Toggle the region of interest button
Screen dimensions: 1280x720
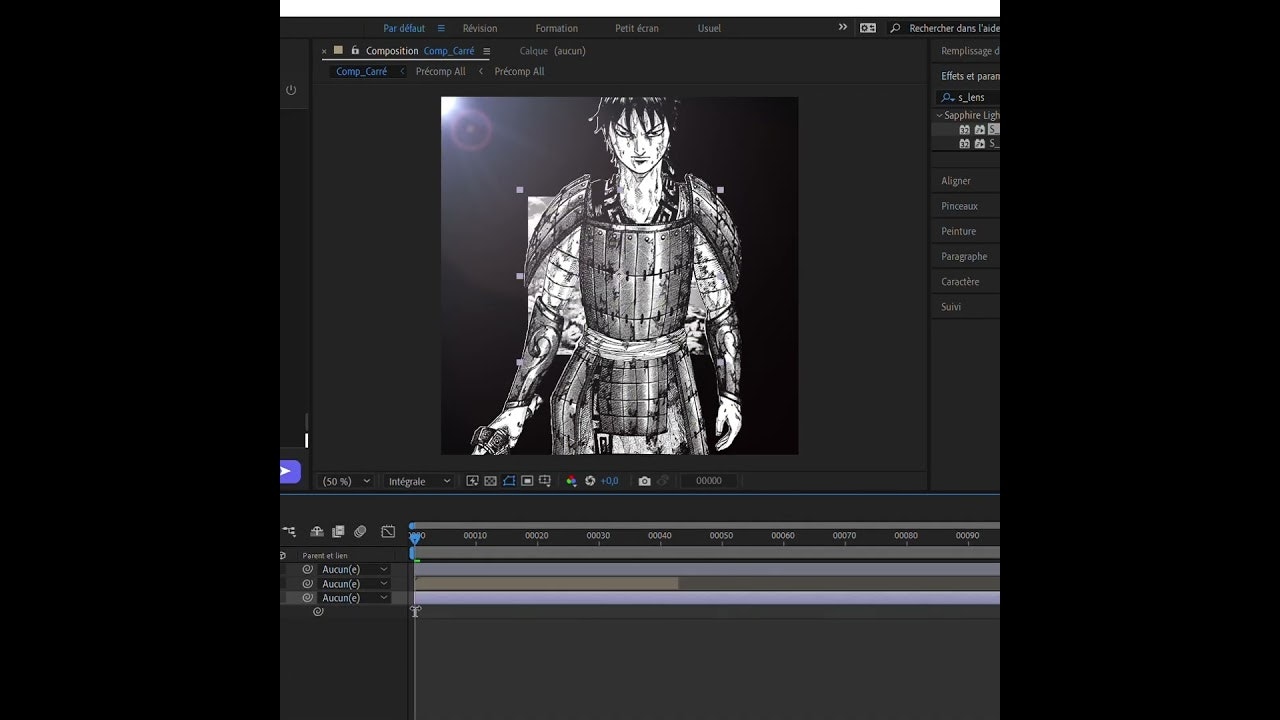tap(527, 481)
